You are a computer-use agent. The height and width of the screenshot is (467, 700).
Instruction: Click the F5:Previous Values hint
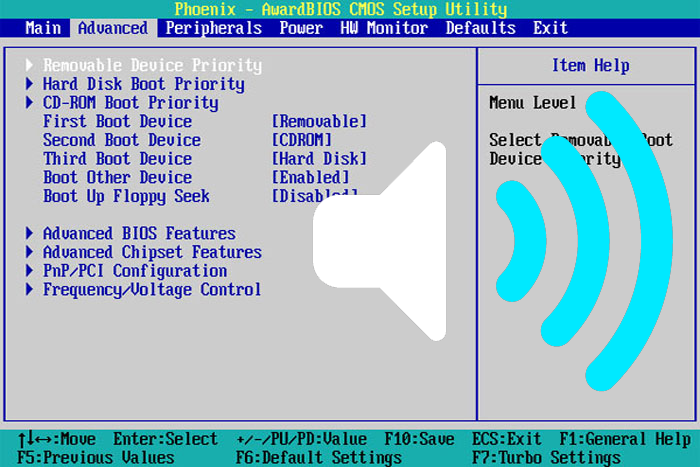coord(96,458)
